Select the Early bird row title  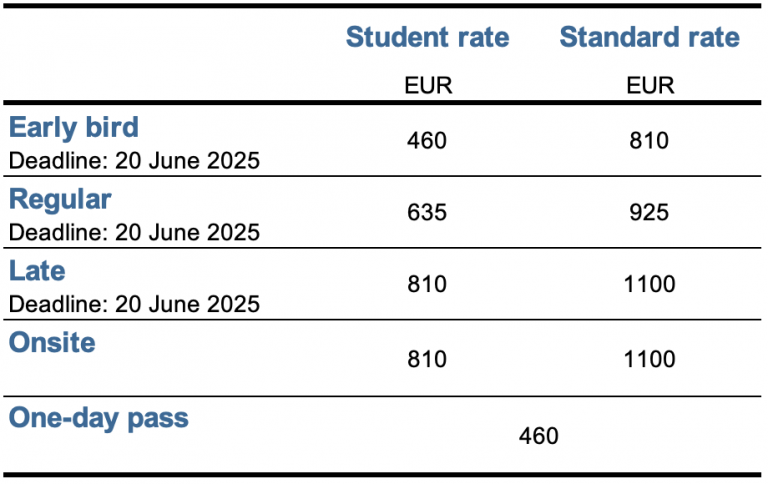coord(74,128)
